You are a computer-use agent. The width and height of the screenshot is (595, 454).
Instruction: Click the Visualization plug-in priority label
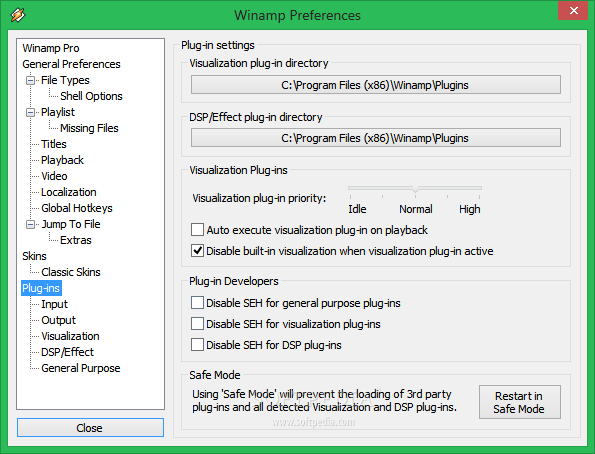coord(259,198)
